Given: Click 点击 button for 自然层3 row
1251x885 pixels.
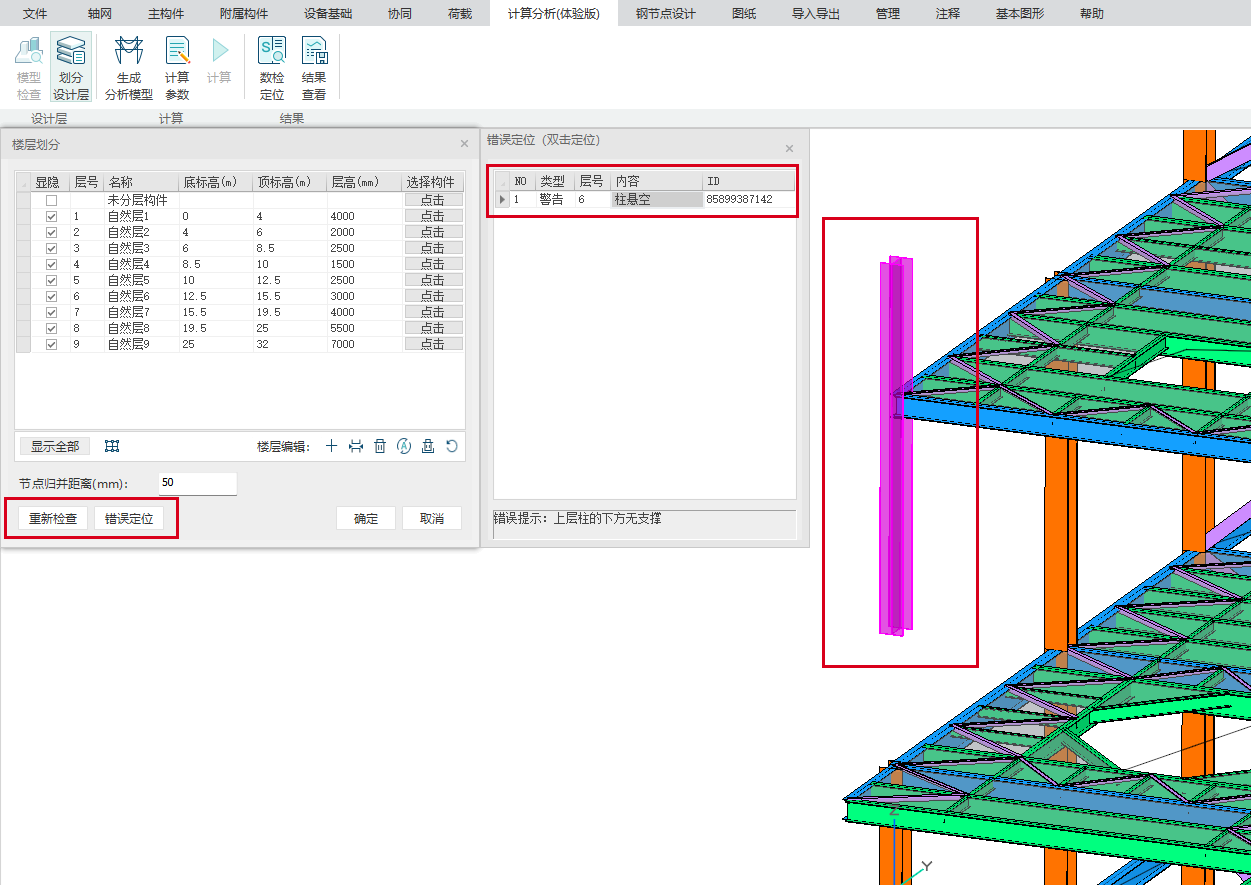Looking at the screenshot, I should (433, 248).
